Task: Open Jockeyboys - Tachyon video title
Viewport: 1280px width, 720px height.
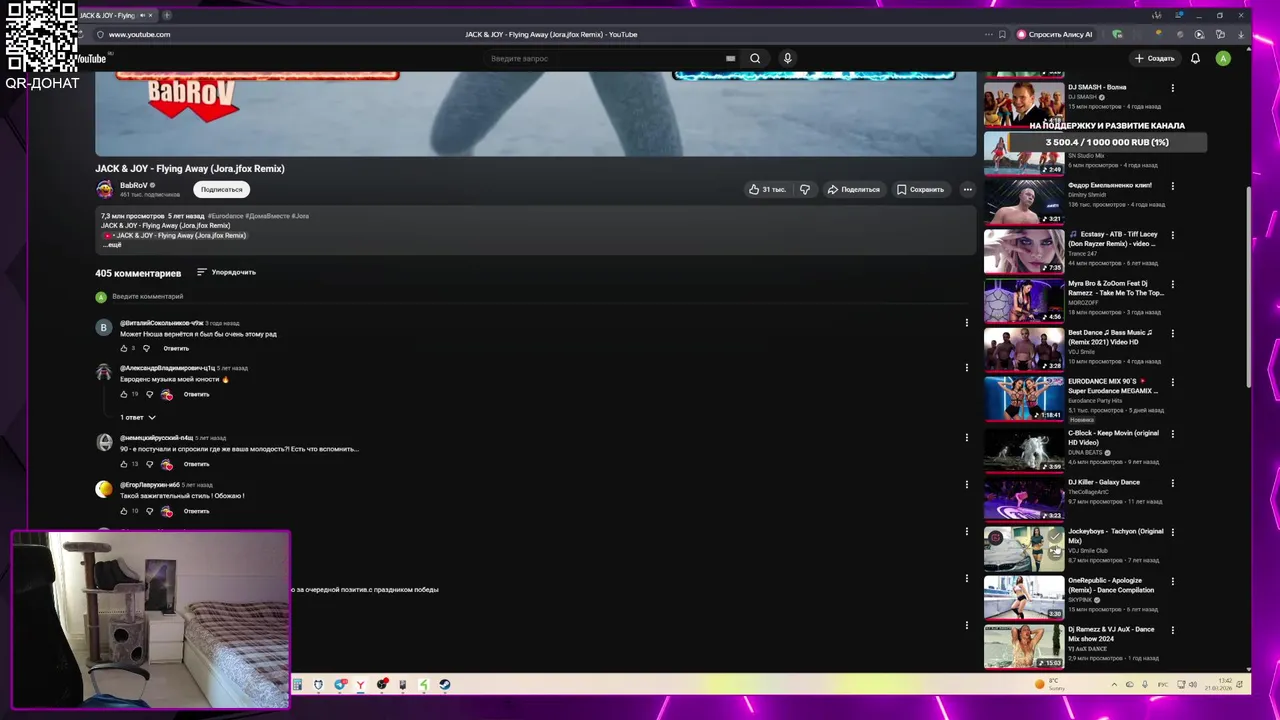Action: click(x=1116, y=536)
